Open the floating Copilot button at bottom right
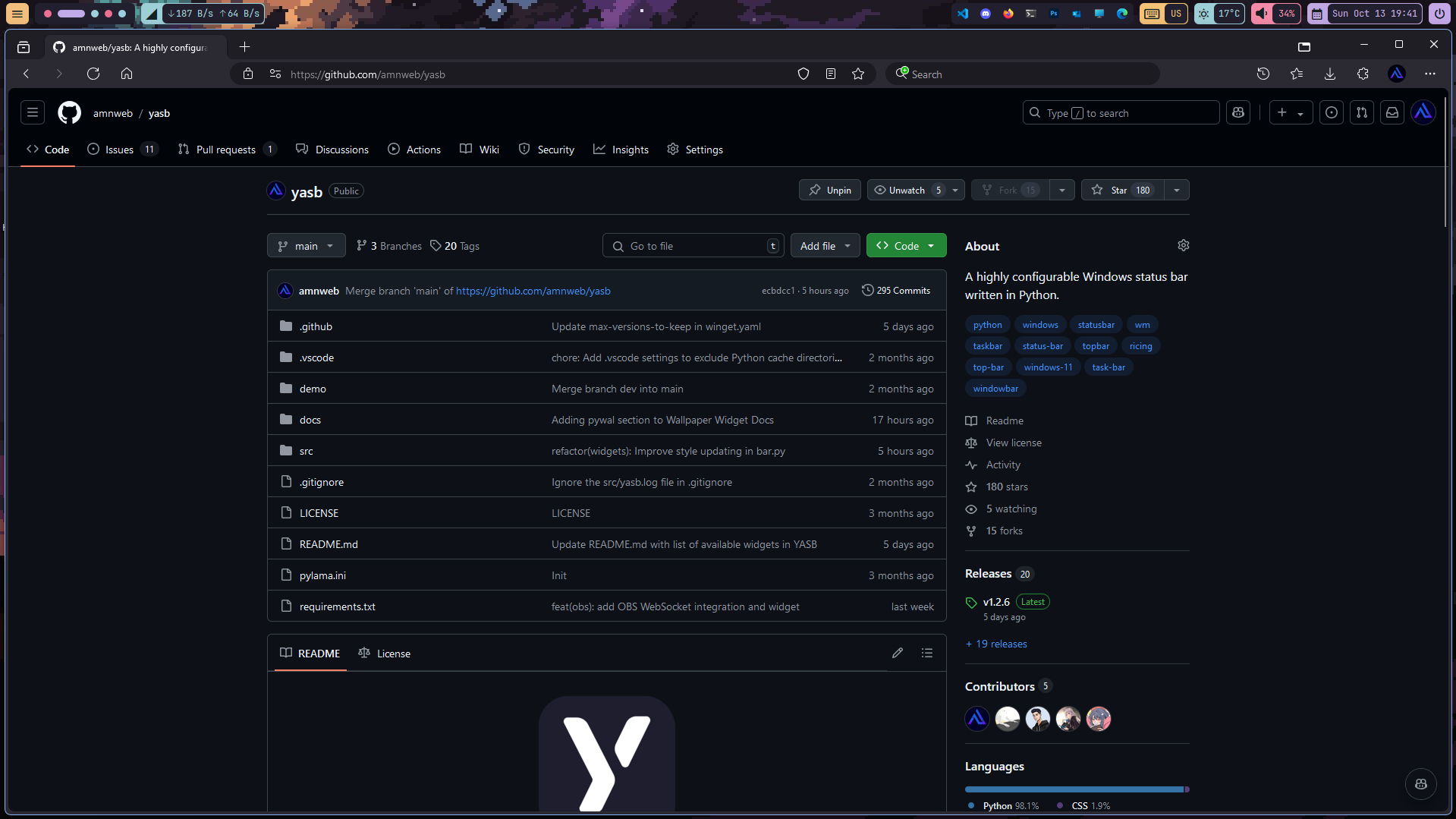 click(1421, 784)
